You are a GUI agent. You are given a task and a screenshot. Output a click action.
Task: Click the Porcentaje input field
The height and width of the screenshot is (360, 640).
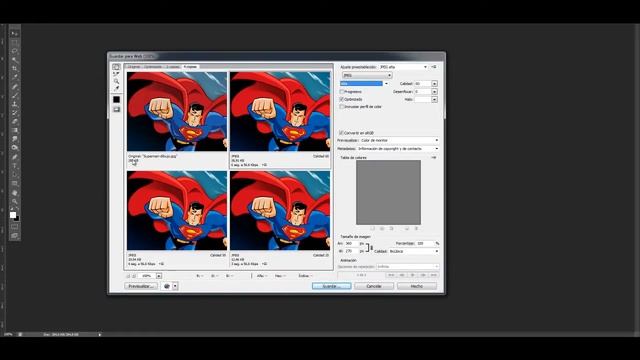point(425,243)
